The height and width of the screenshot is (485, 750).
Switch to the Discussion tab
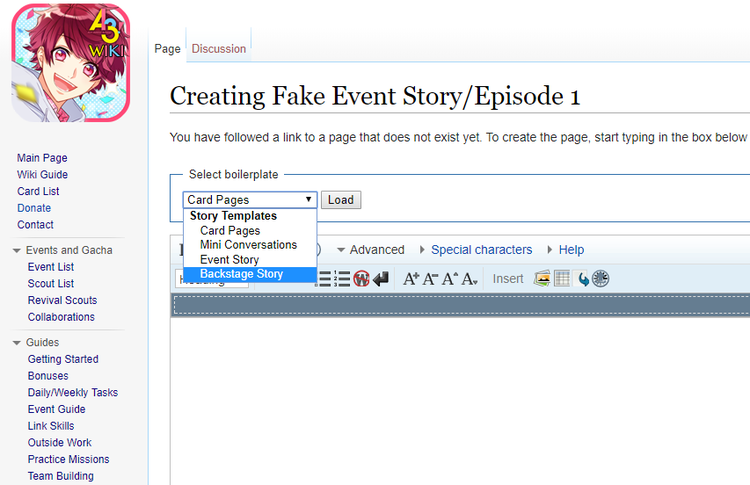[218, 48]
